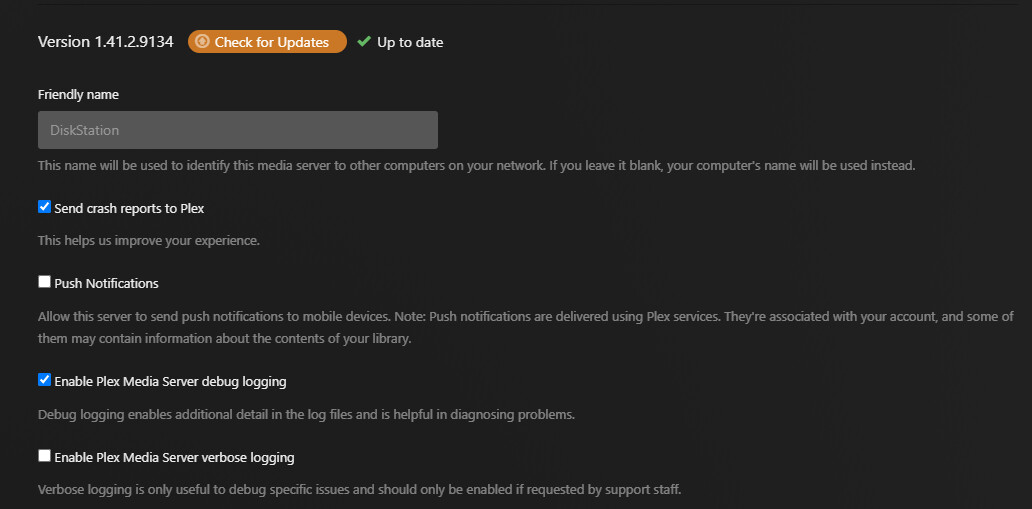Click the Push Notifications label text

106,283
